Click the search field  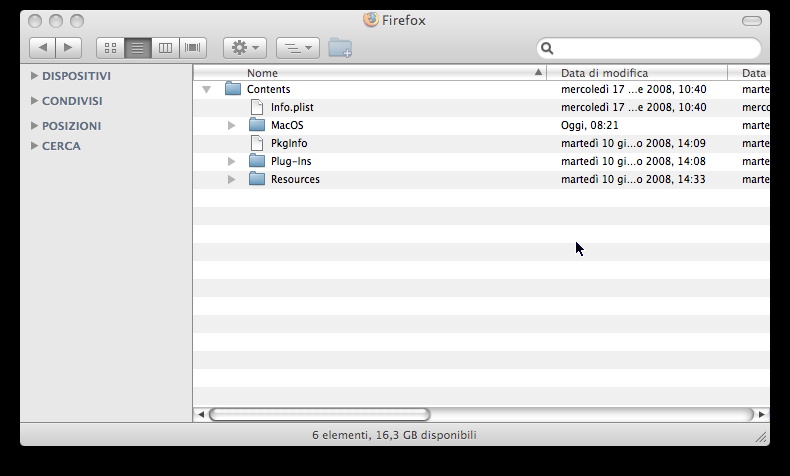click(x=649, y=48)
